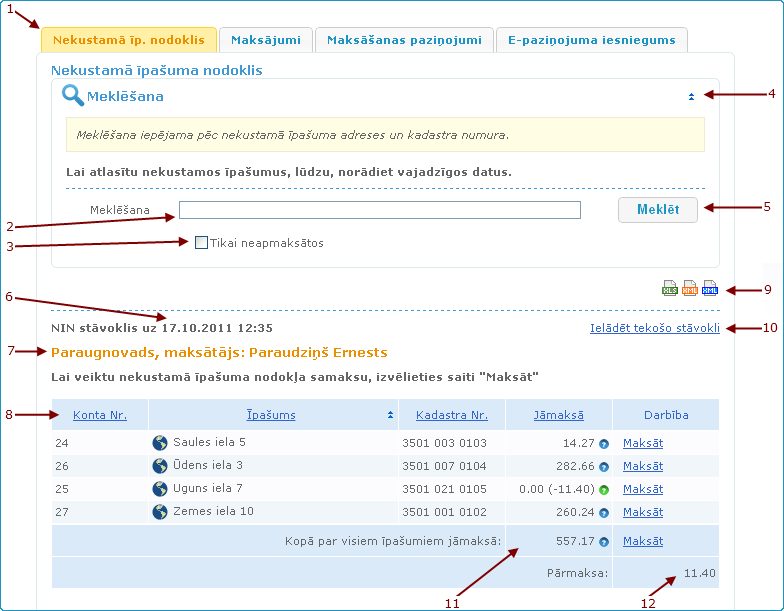
Task: Click globe icon beside Zemes iela 10
Action: pyautogui.click(x=160, y=512)
